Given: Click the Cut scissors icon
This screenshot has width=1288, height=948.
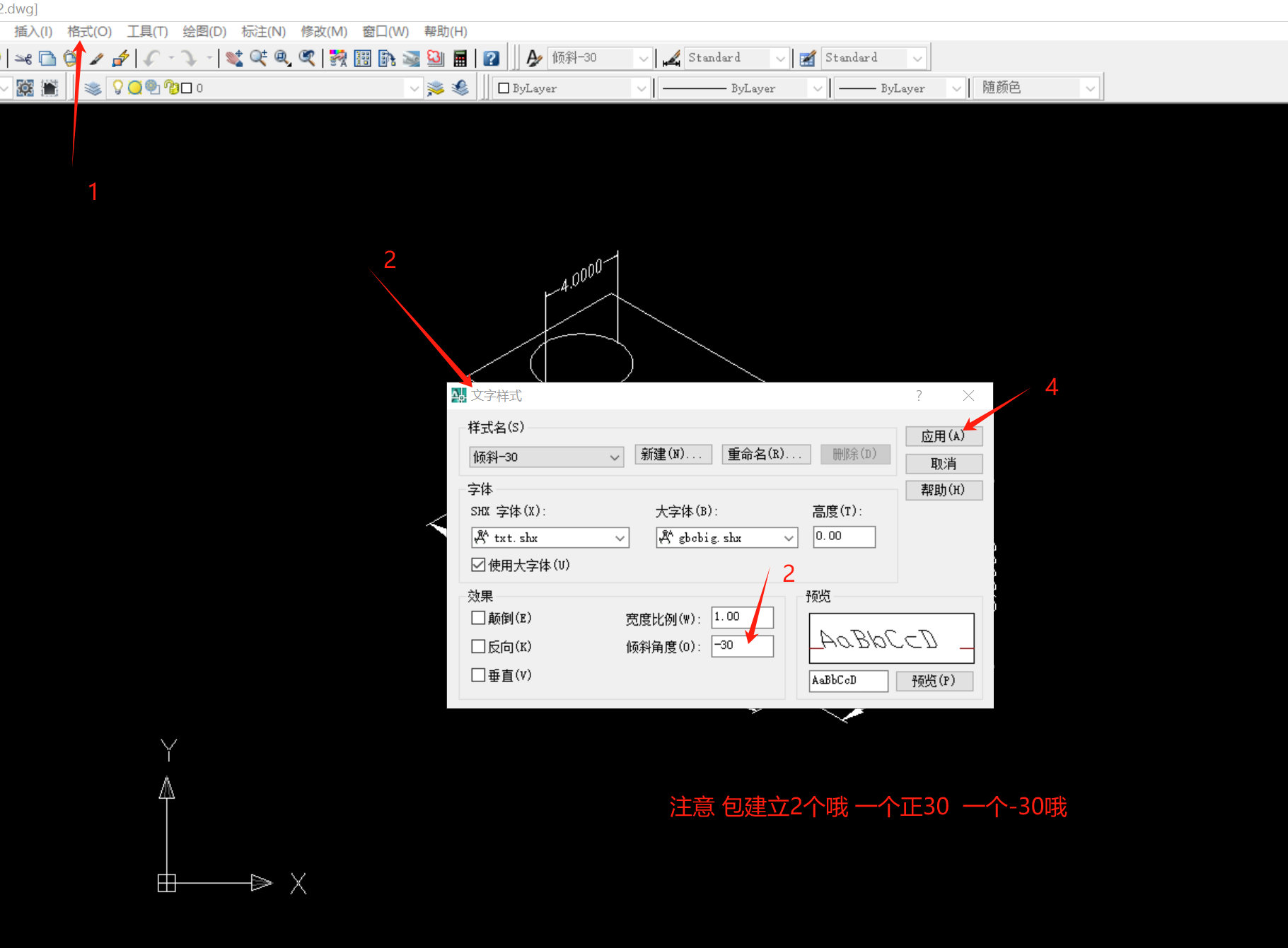Looking at the screenshot, I should [23, 59].
